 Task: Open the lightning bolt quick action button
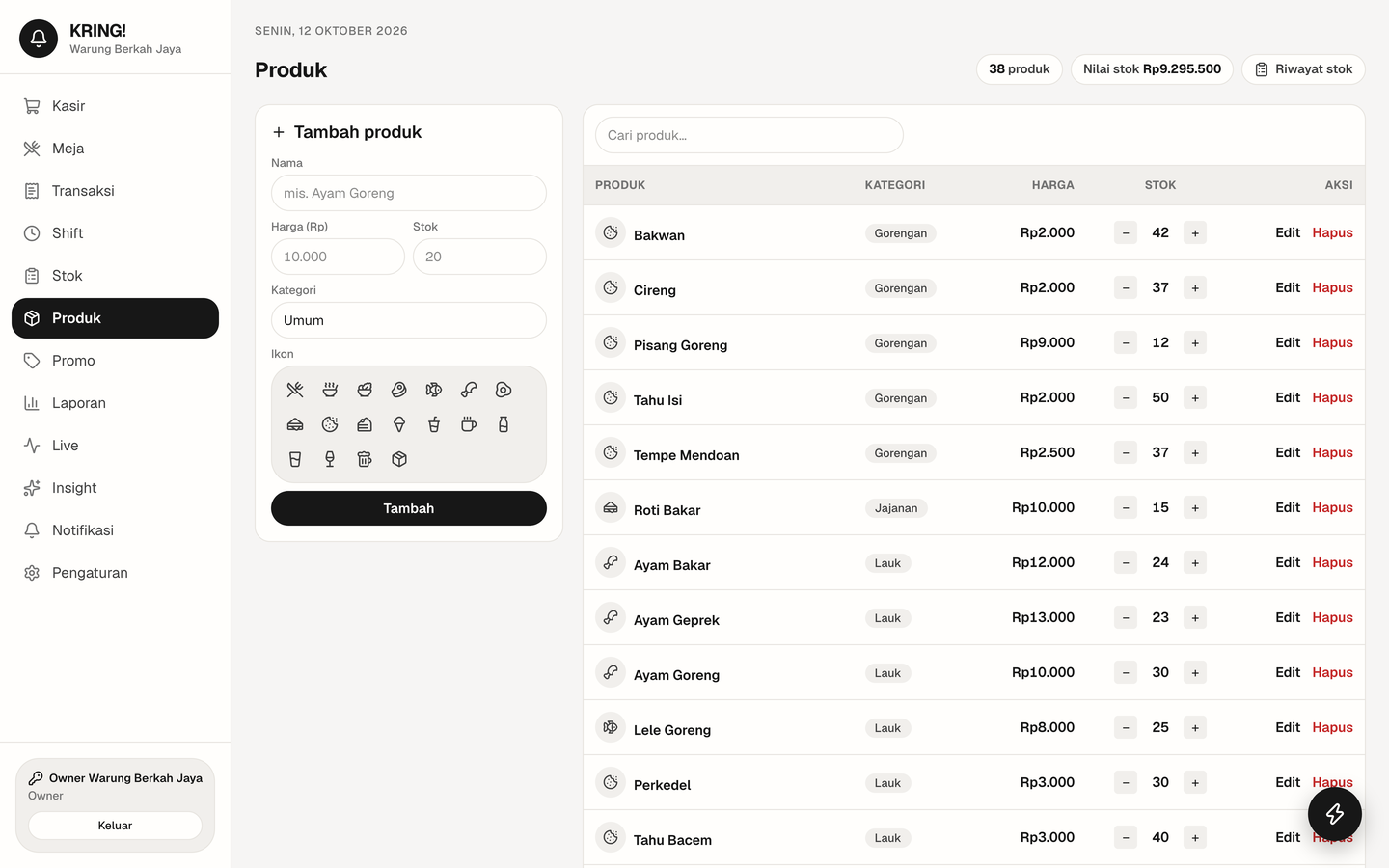click(x=1335, y=814)
